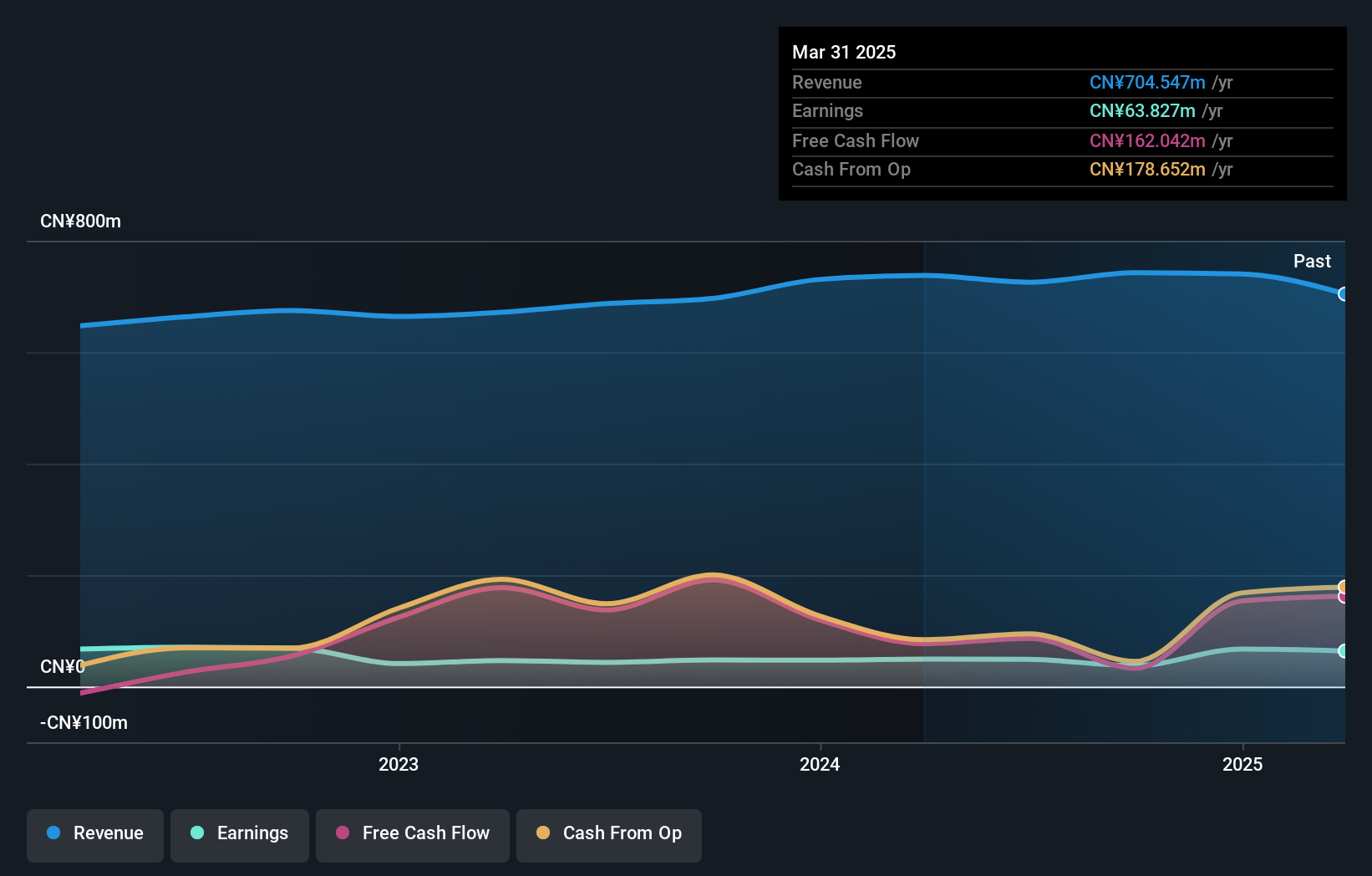Click the 2025 x-axis label
The width and height of the screenshot is (1372, 876).
point(1242,764)
